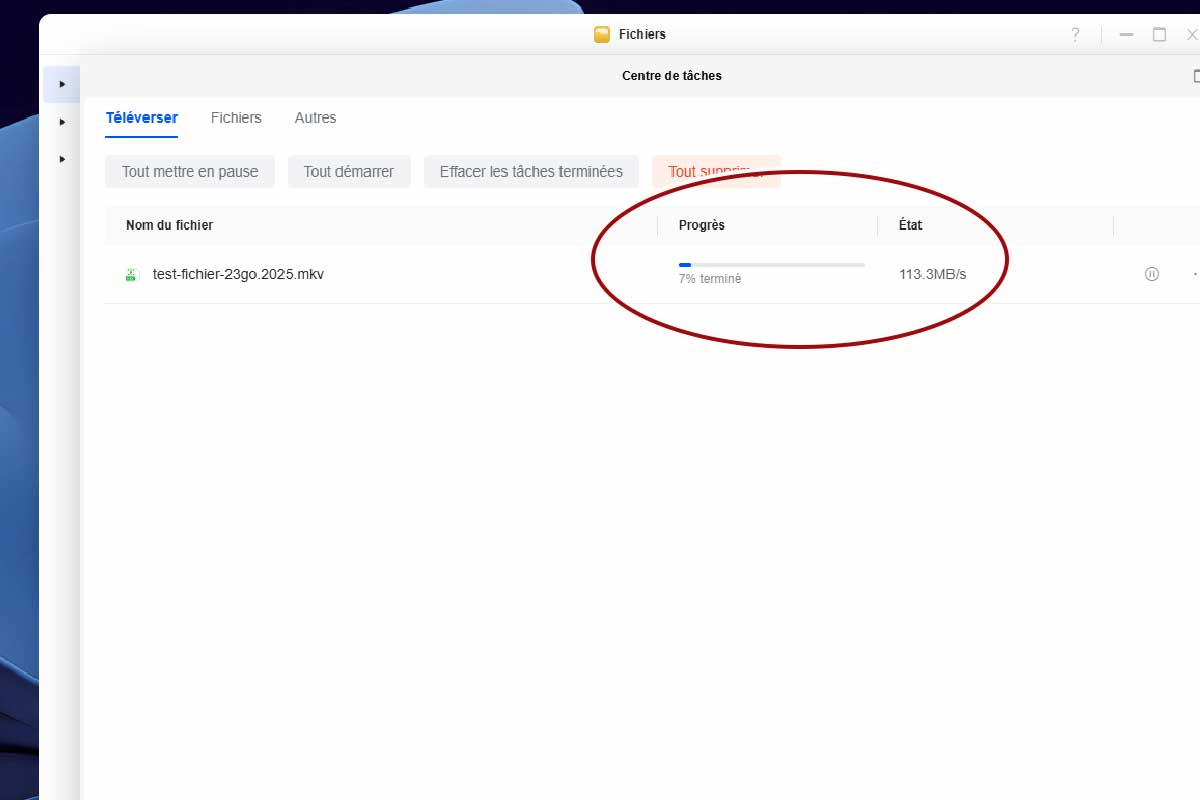The height and width of the screenshot is (800, 1200).
Task: Switch to the Téléverser tab
Action: 142,118
